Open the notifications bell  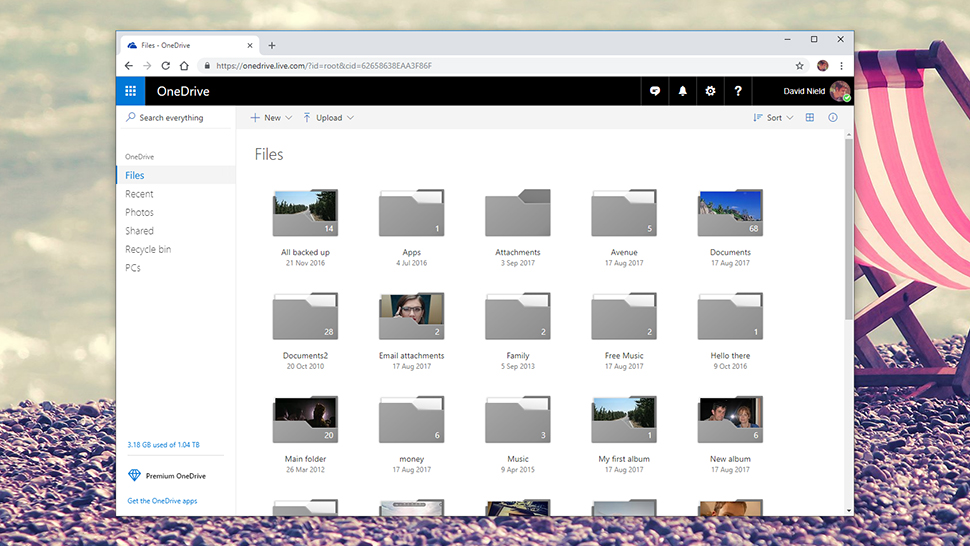point(682,91)
